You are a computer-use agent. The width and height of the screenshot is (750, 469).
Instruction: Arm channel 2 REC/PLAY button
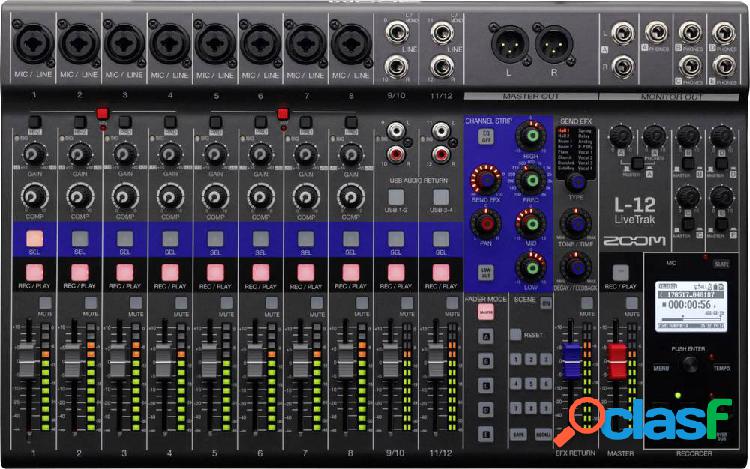[80, 272]
